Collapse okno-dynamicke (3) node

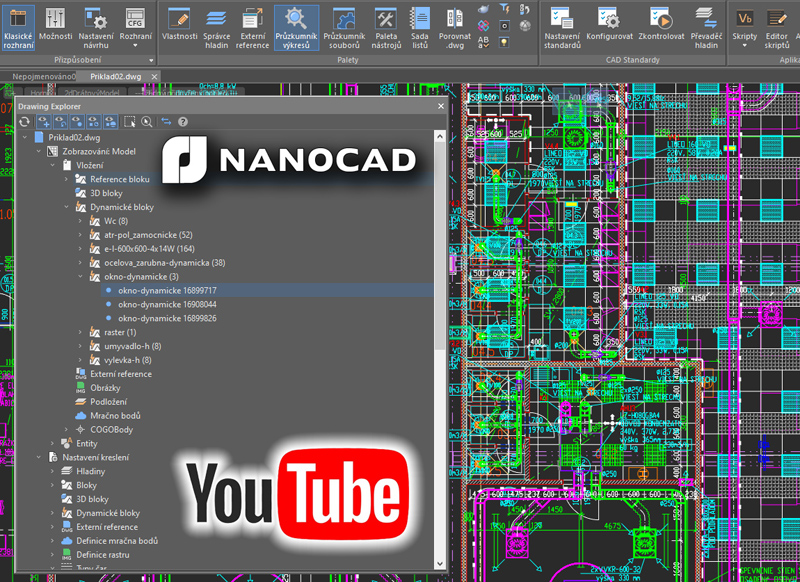click(x=80, y=276)
